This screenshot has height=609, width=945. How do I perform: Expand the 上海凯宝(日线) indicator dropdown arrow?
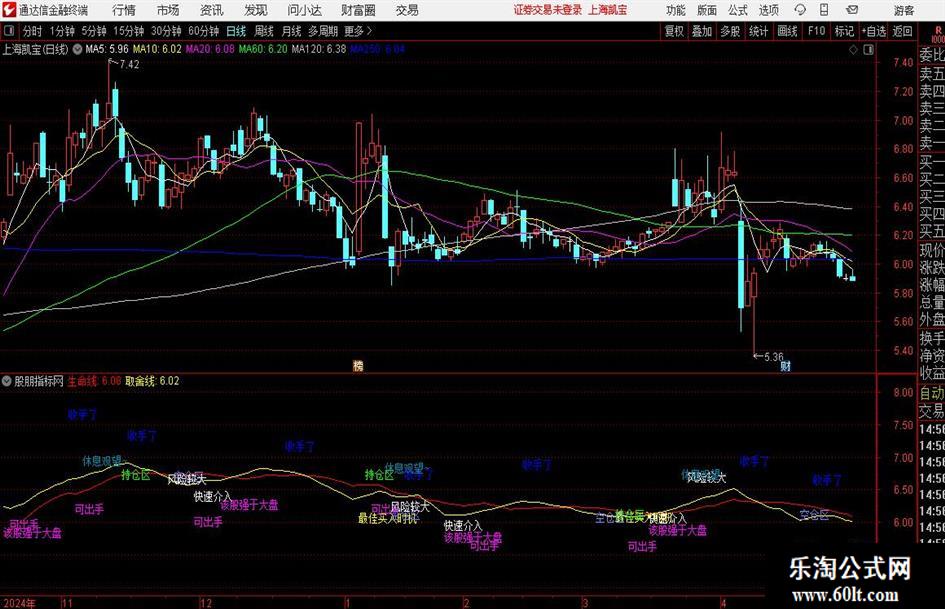(77, 49)
